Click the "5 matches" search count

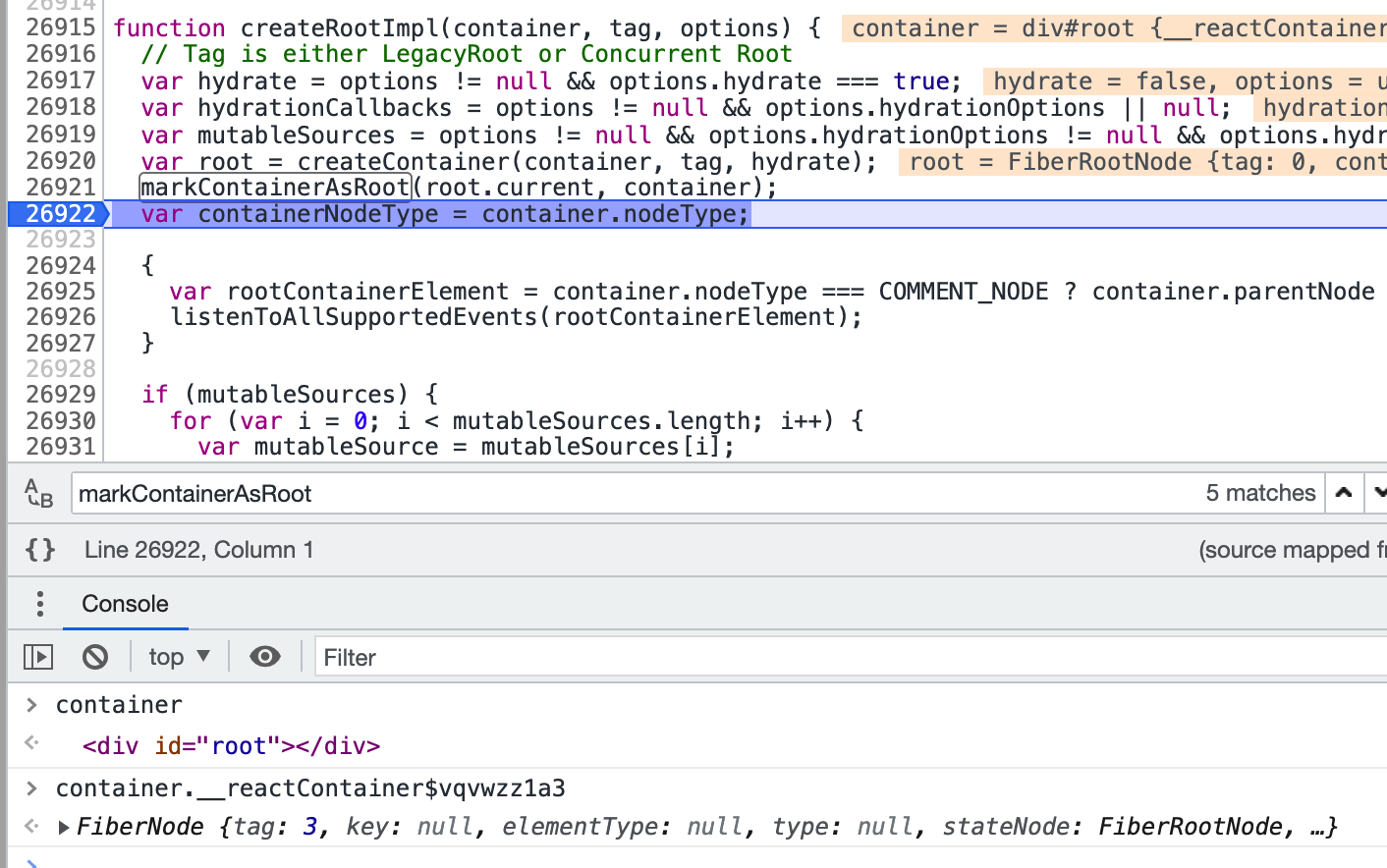(x=1260, y=493)
